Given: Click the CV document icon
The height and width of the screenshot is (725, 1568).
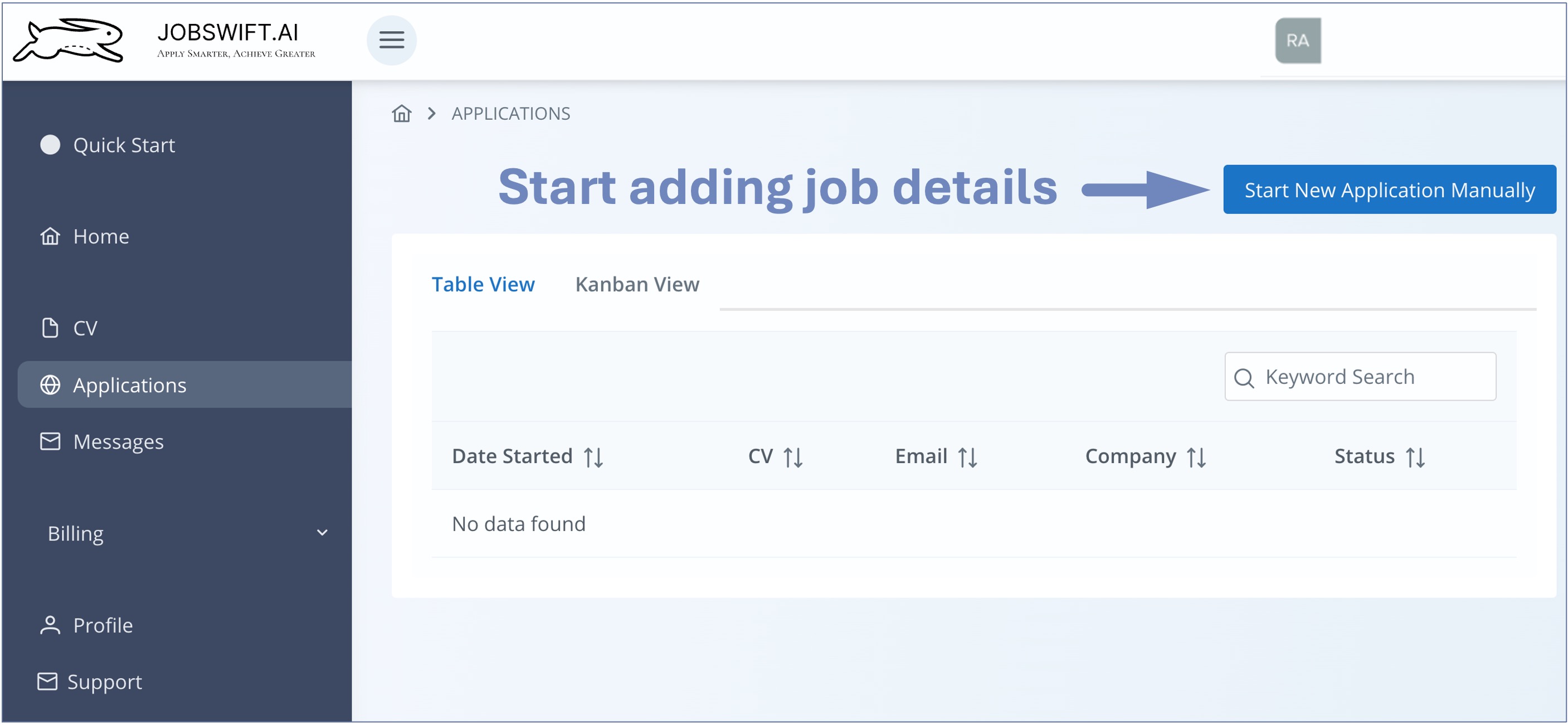Looking at the screenshot, I should [50, 328].
